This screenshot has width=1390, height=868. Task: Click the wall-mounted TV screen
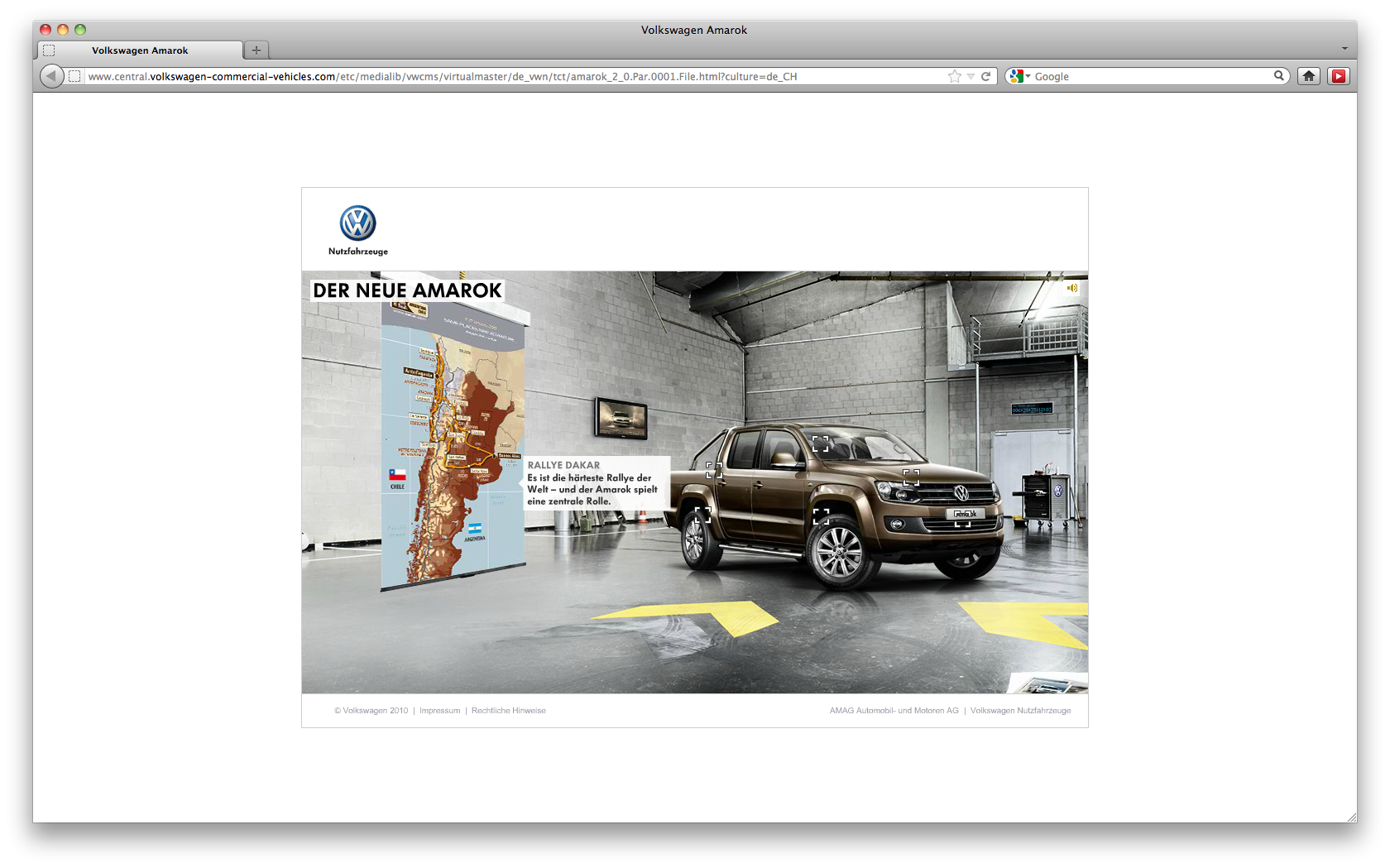point(621,418)
